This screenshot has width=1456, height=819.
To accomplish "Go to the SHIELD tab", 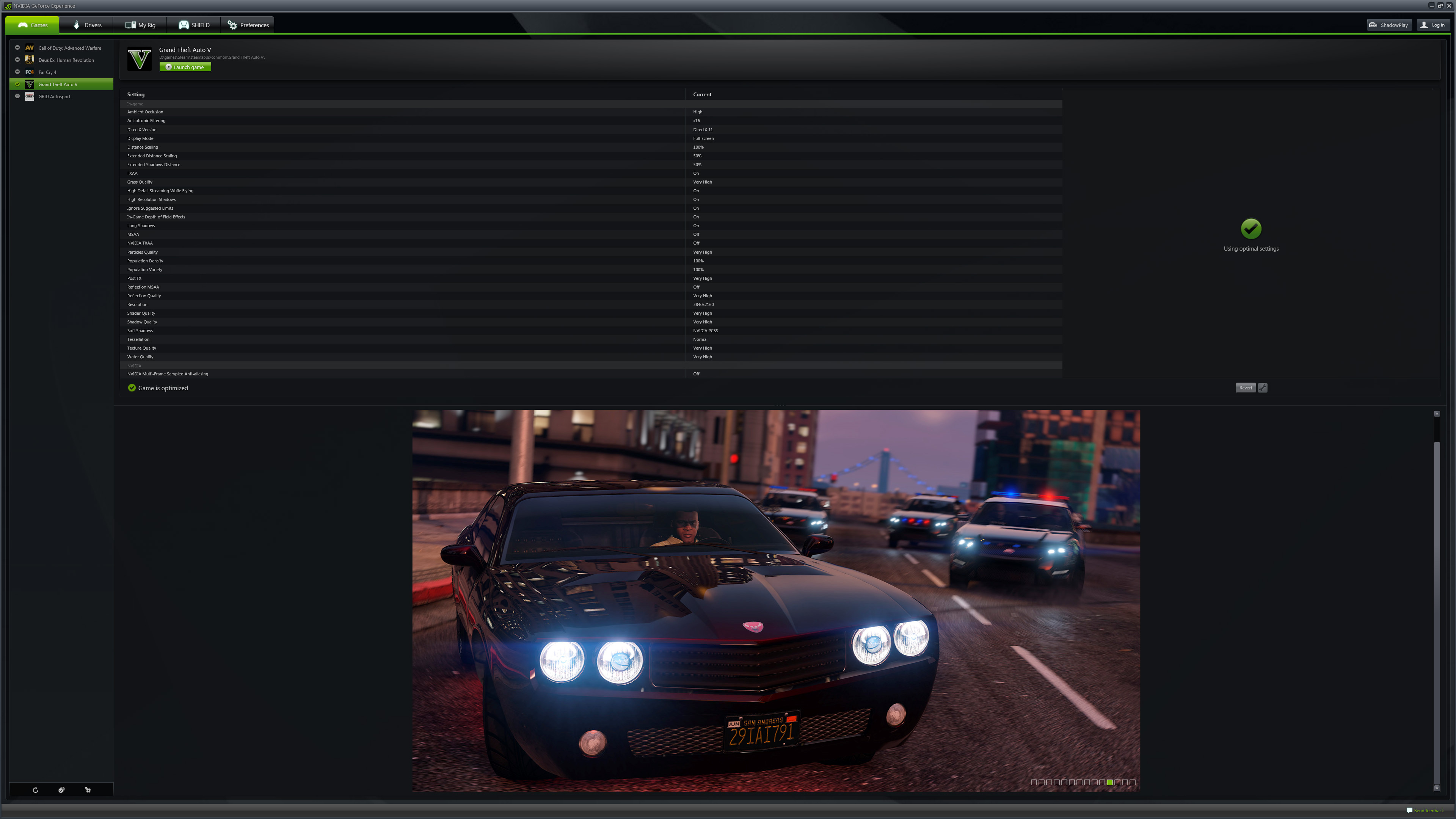I will coord(194,25).
